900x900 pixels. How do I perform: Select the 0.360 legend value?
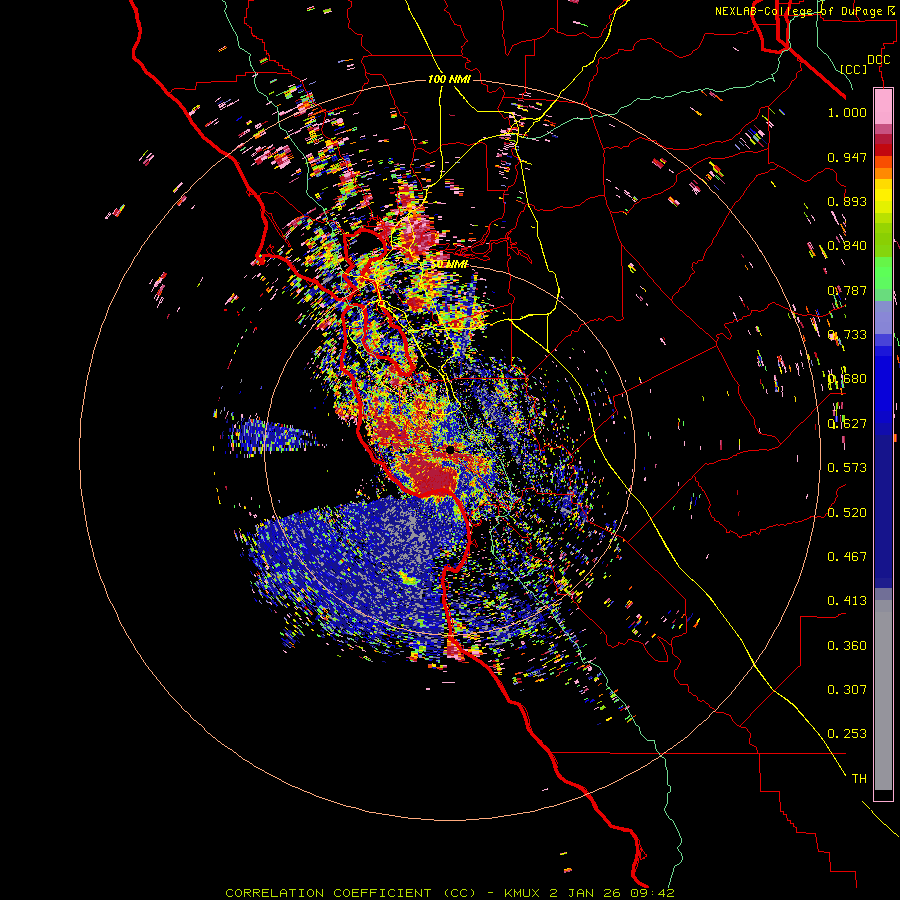(x=847, y=646)
